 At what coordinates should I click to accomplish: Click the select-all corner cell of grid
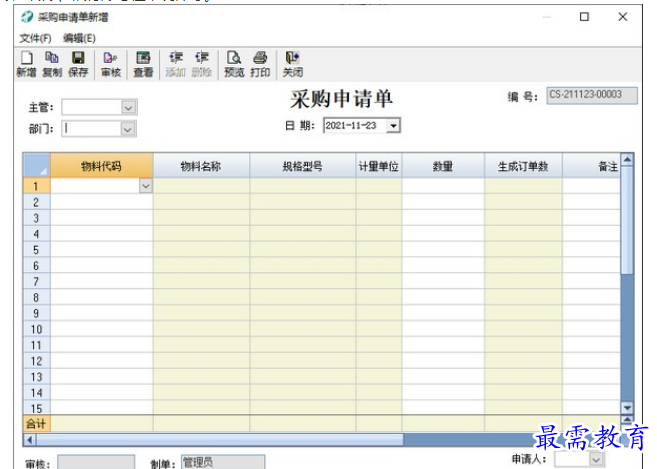pyautogui.click(x=37, y=166)
